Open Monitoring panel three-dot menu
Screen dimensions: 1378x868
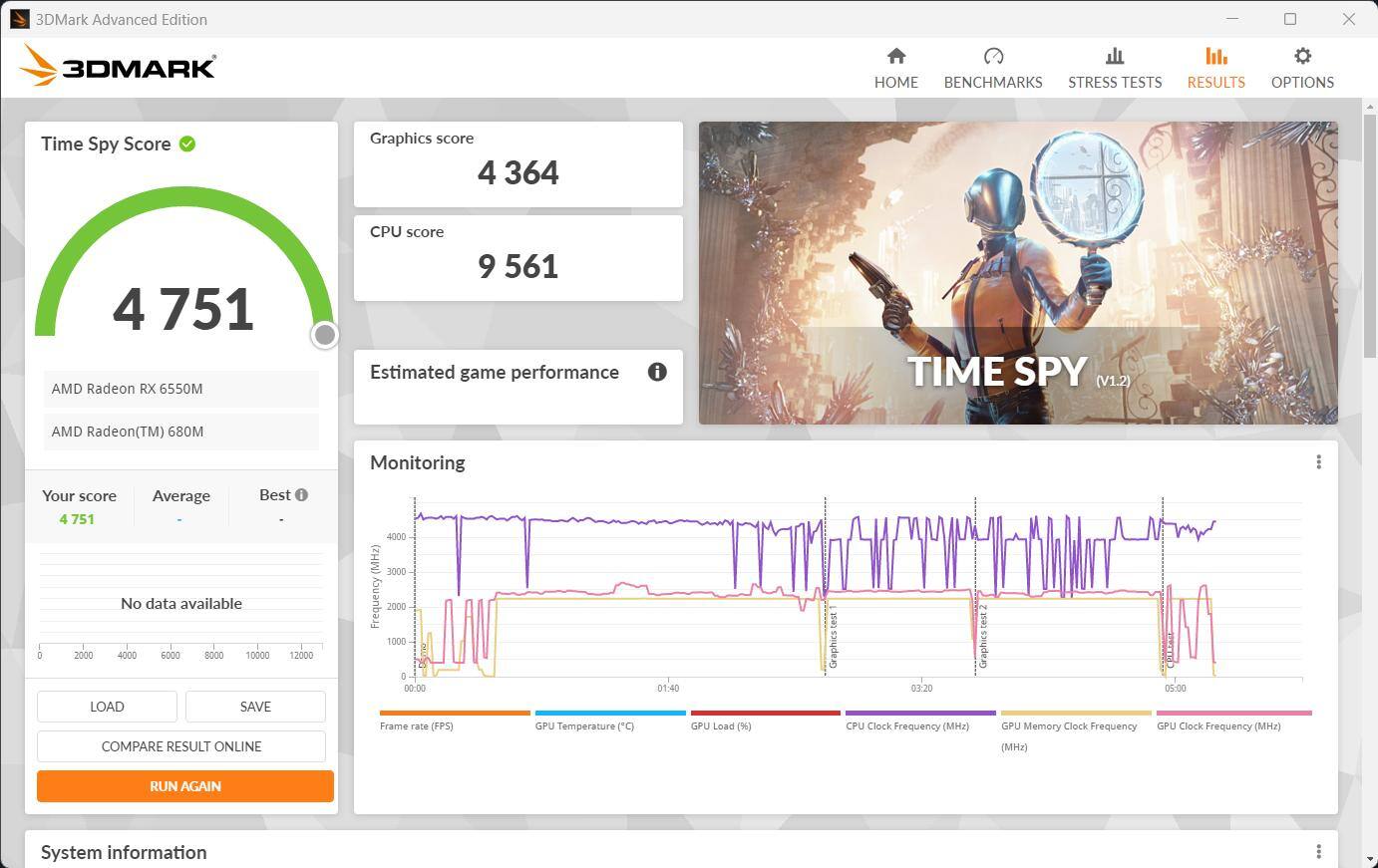(x=1318, y=462)
